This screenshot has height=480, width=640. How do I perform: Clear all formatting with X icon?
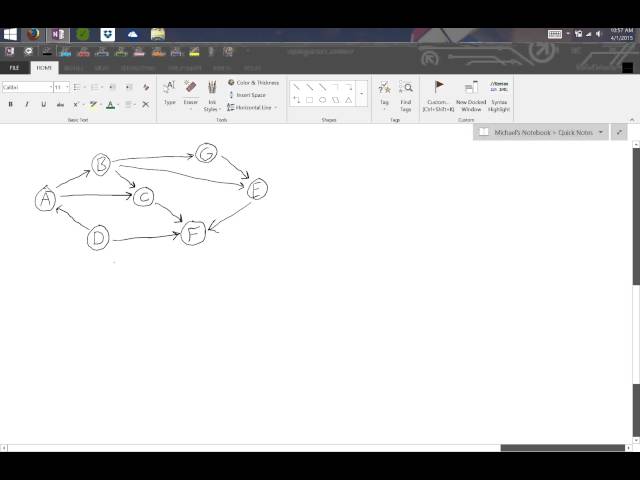click(145, 104)
